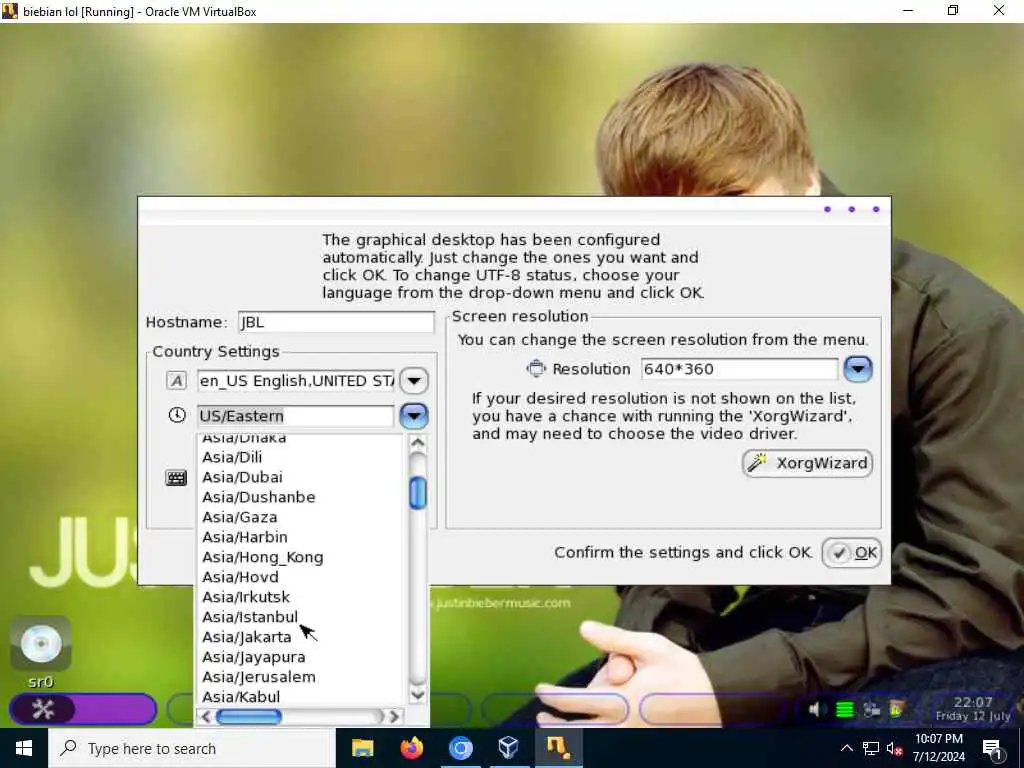The height and width of the screenshot is (768, 1024).
Task: Select Asia/Jakarta timezone
Action: click(x=247, y=637)
